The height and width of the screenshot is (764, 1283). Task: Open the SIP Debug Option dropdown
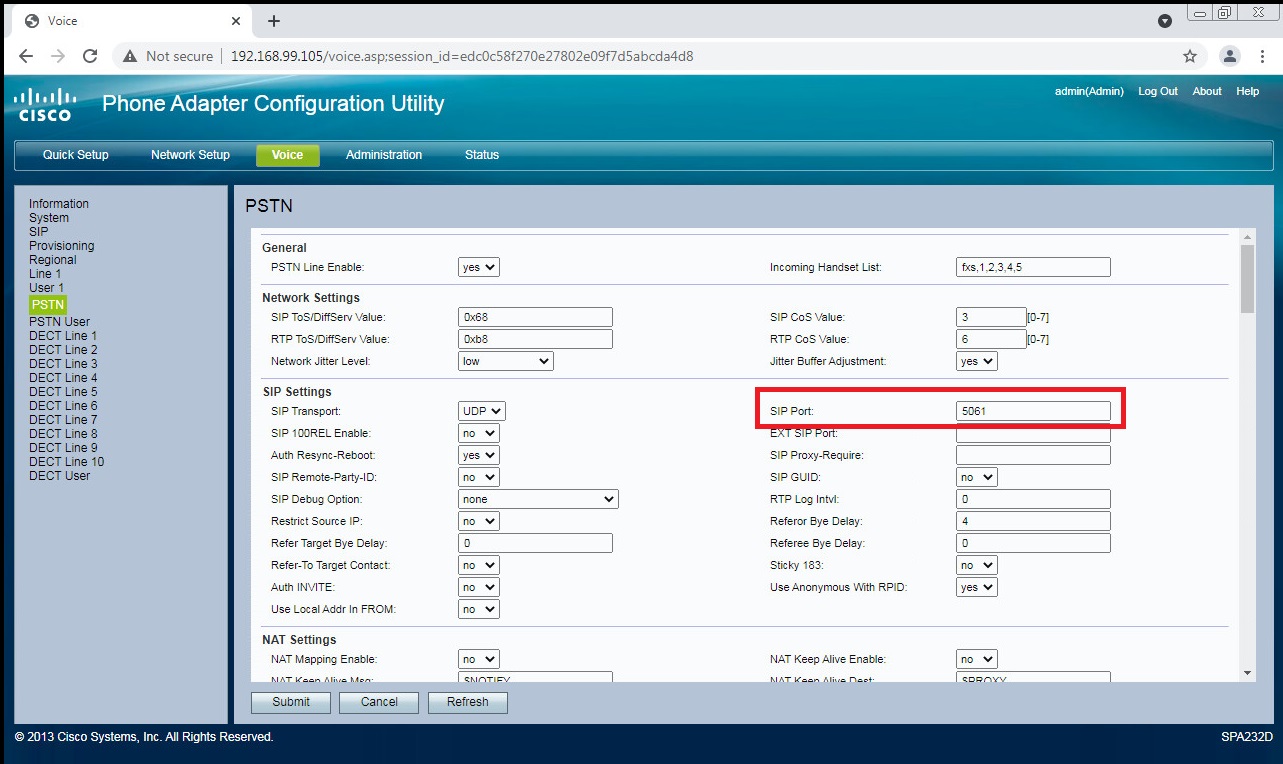538,499
